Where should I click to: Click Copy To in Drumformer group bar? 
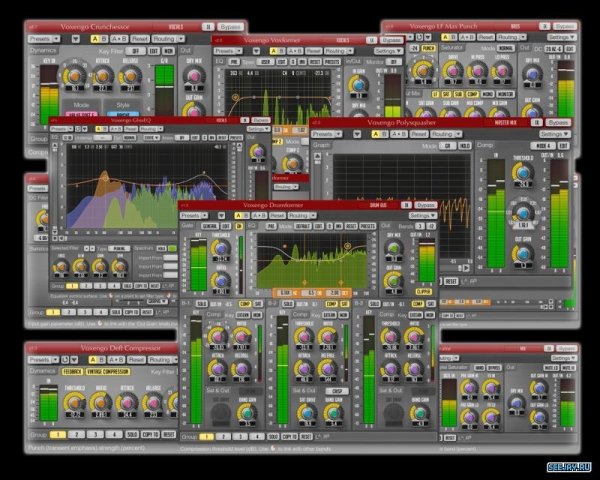290,437
